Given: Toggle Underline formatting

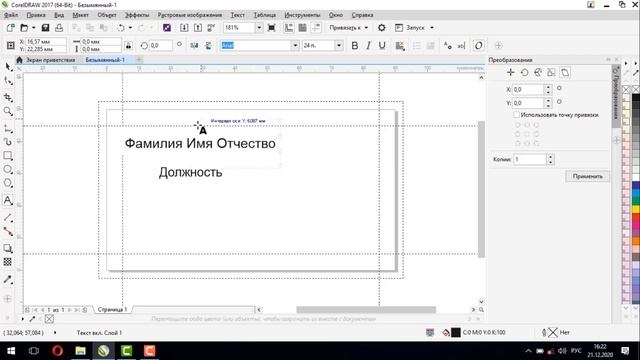Looking at the screenshot, I should coord(382,45).
